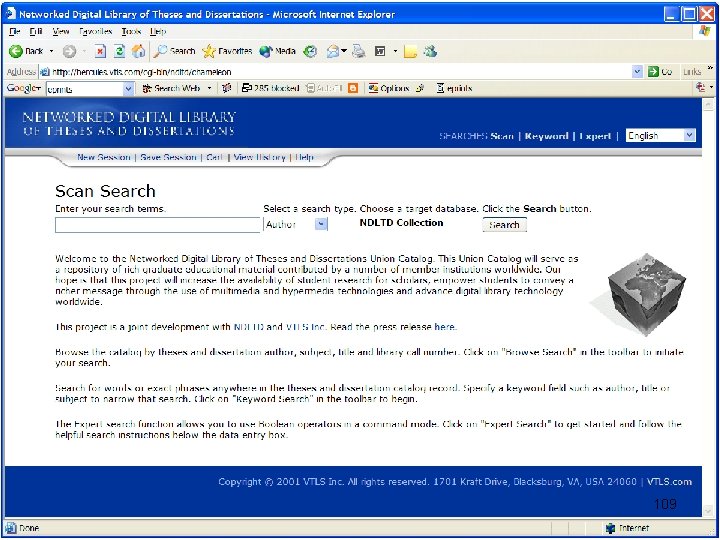Image resolution: width=720 pixels, height=540 pixels.
Task: Switch to Scan search
Action: 502,136
